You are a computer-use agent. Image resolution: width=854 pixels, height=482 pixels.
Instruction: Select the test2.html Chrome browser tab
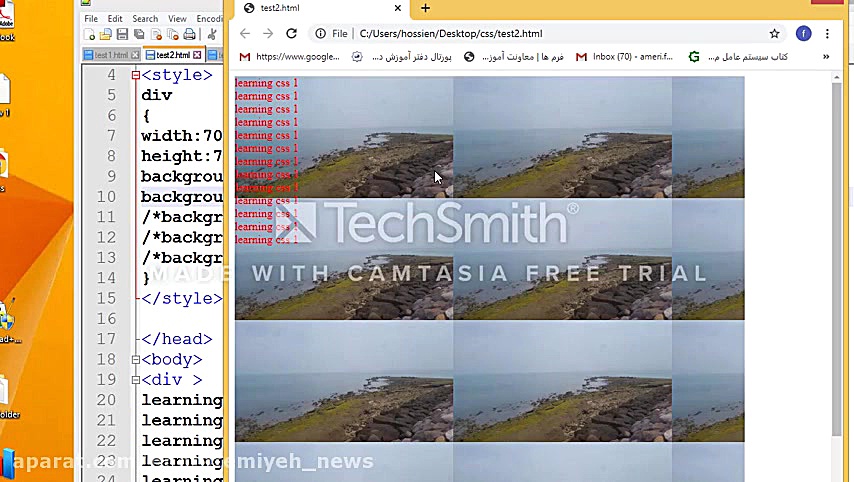click(x=321, y=8)
